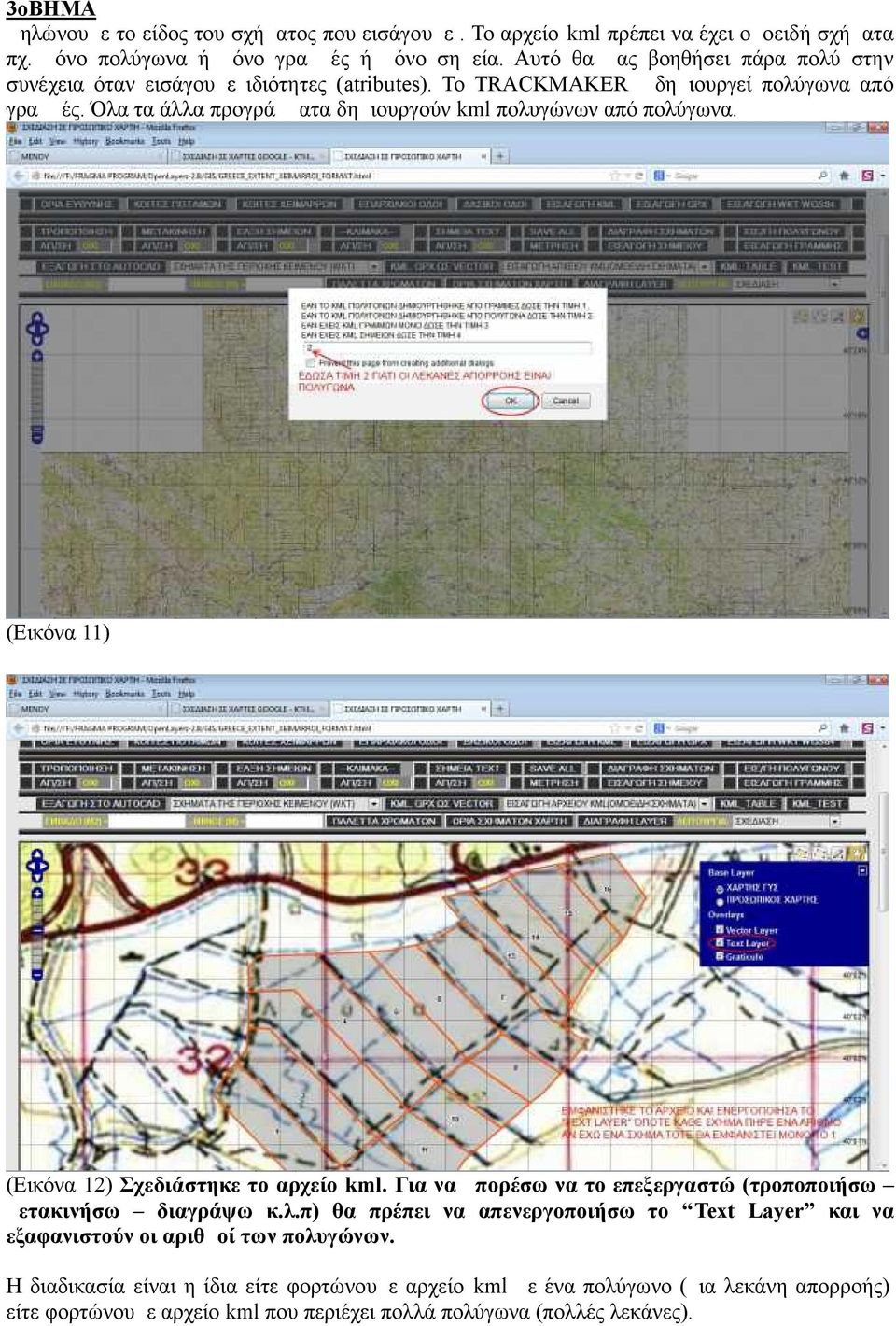
Task: Toggle the Graticule overlay checkbox
Action: pyautogui.click(x=720, y=956)
